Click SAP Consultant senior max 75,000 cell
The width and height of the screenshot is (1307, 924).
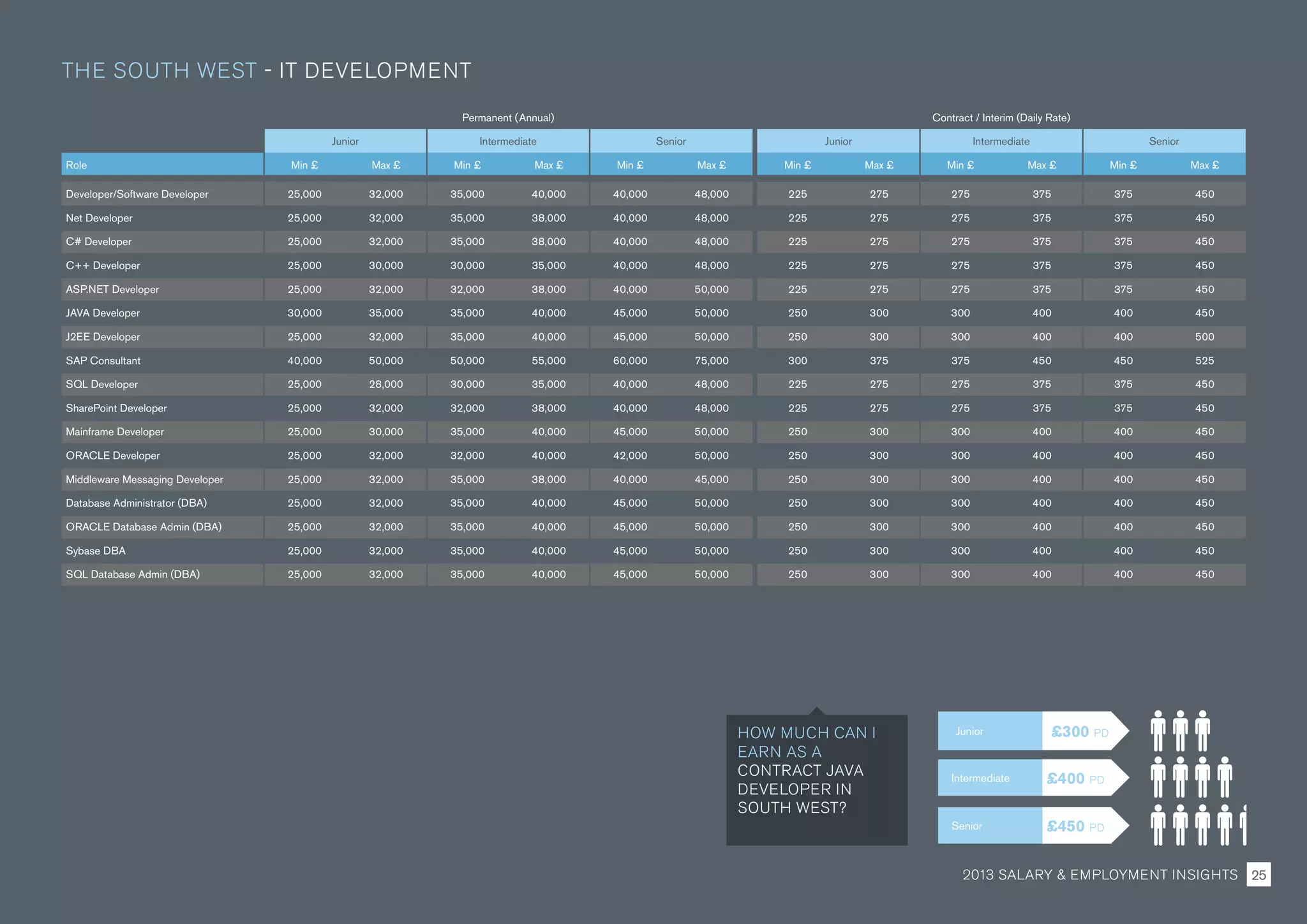coord(711,361)
